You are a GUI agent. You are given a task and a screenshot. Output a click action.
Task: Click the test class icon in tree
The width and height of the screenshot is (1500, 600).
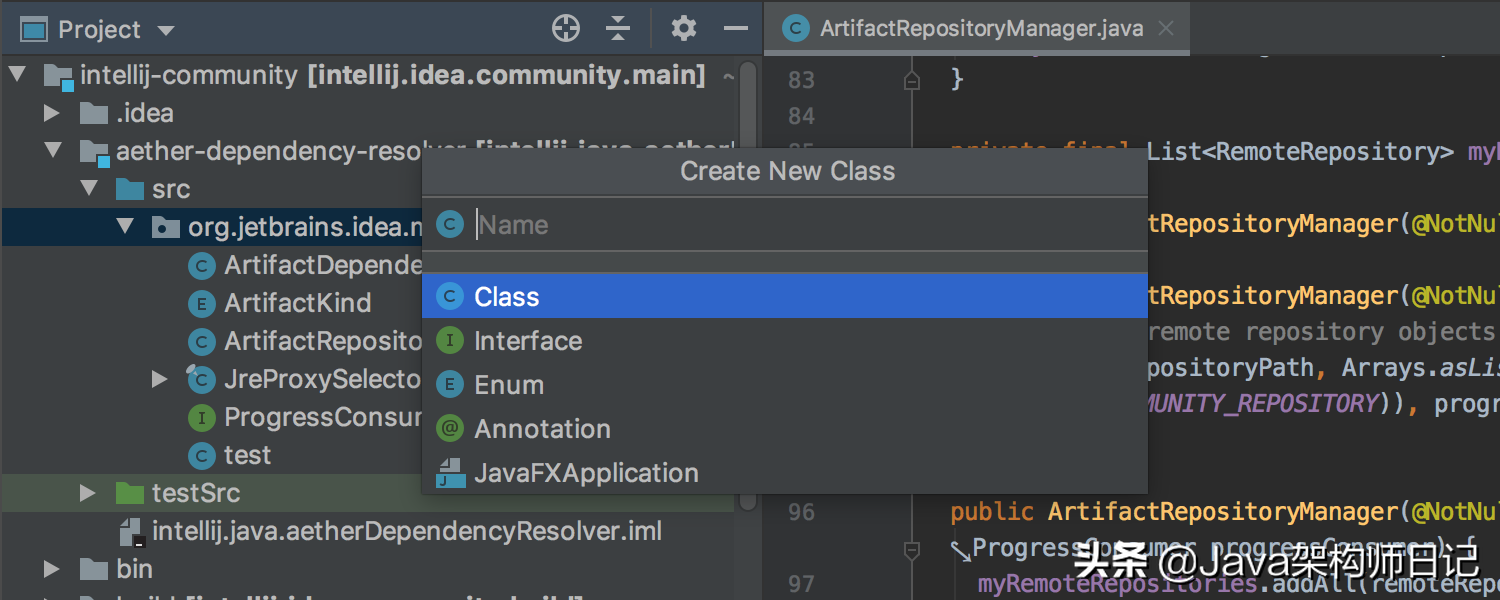pyautogui.click(x=202, y=455)
